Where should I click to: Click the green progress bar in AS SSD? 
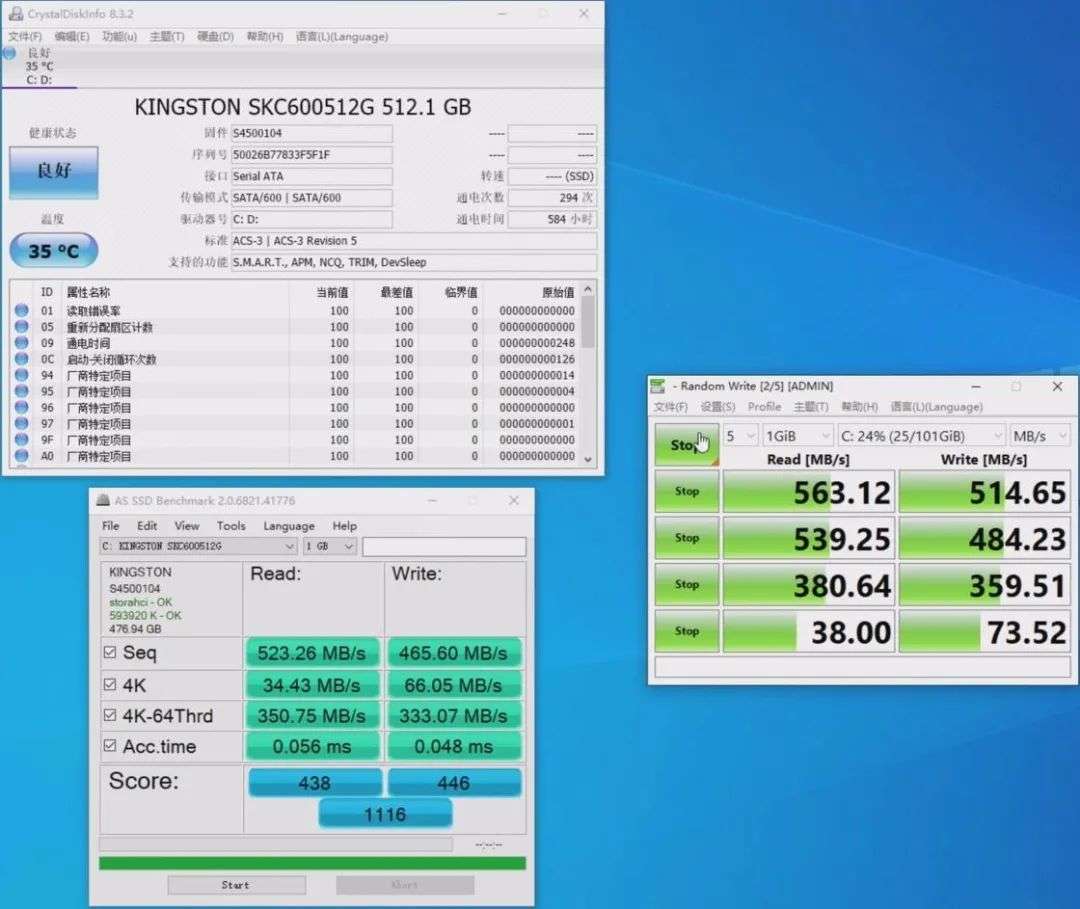tap(312, 863)
